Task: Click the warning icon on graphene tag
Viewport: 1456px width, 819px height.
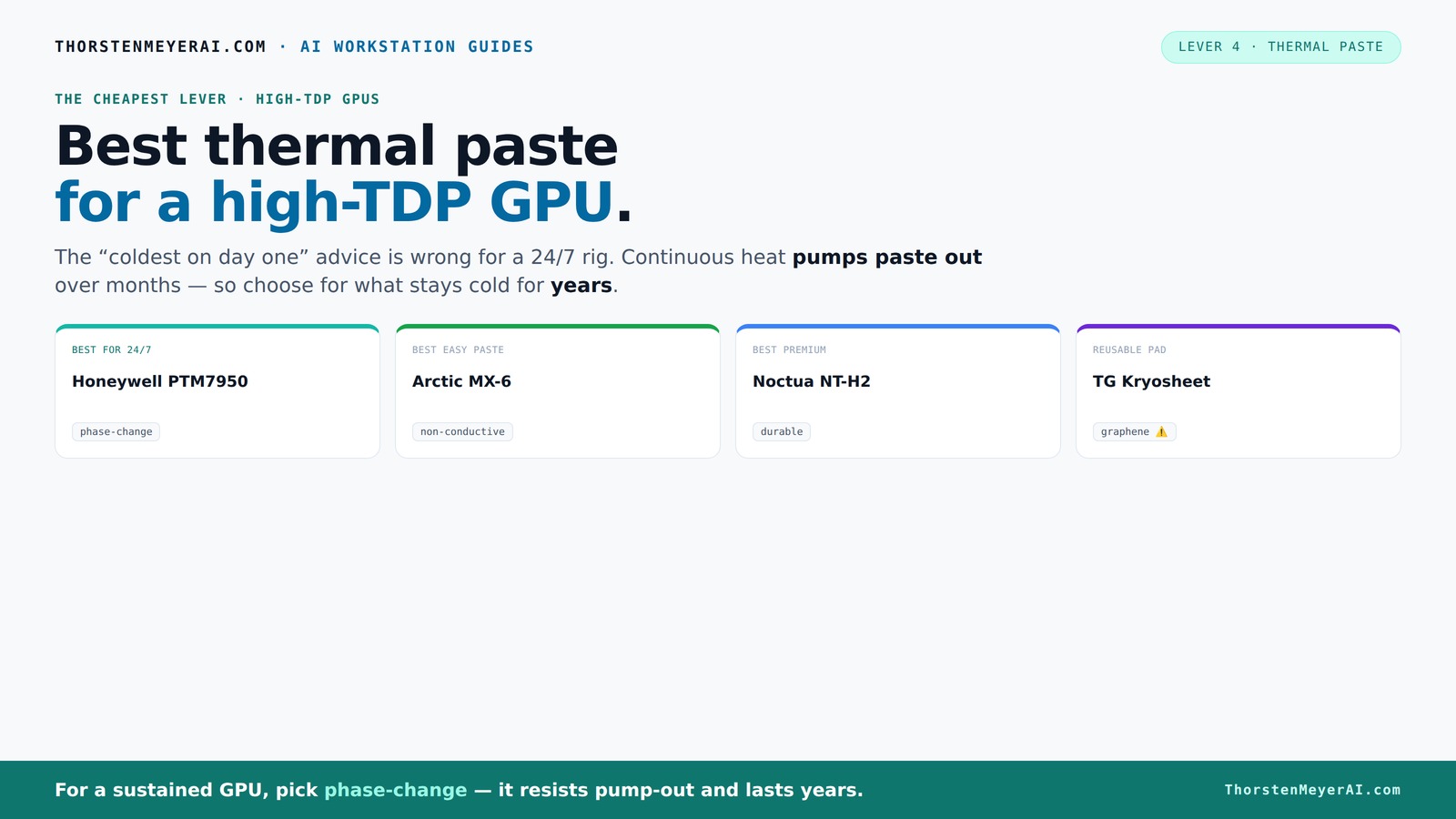Action: [x=1161, y=432]
